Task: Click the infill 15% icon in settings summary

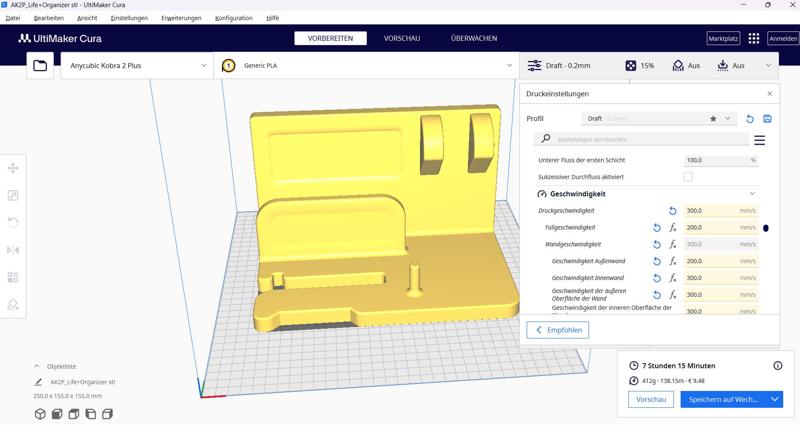Action: 631,66
